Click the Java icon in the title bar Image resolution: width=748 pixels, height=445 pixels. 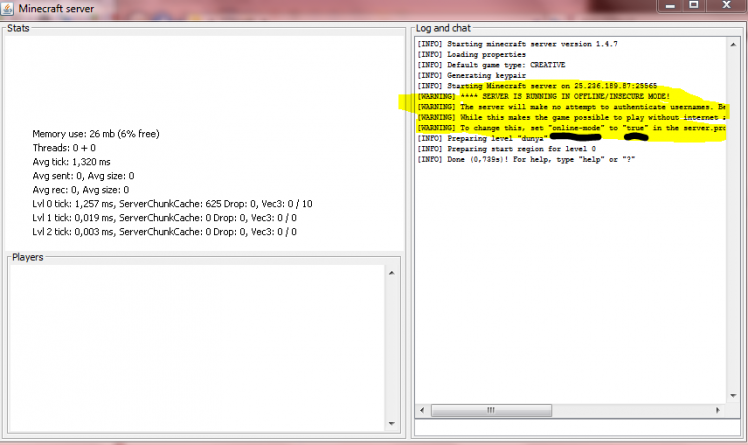pos(7,9)
